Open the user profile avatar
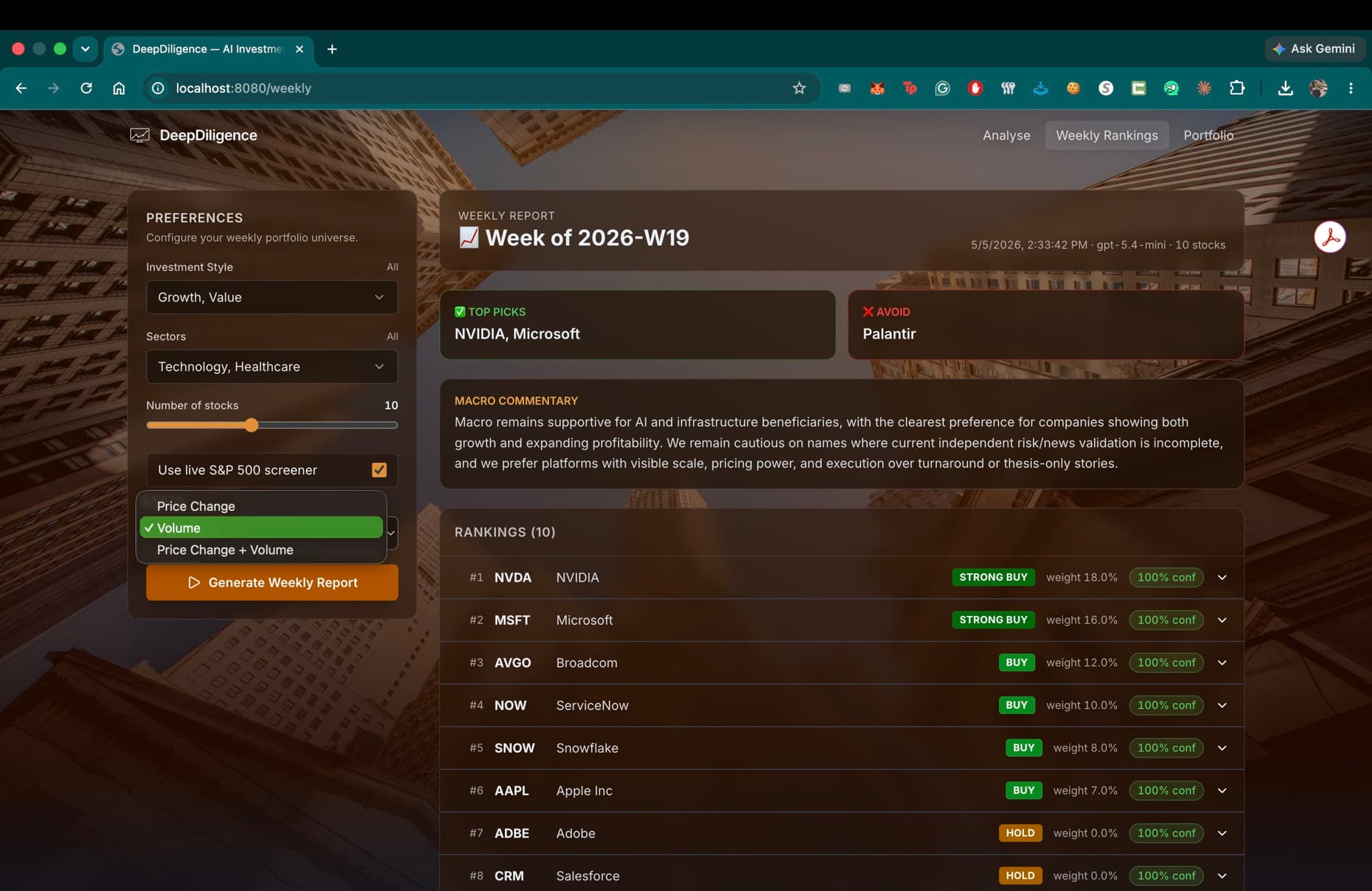 (x=1318, y=88)
